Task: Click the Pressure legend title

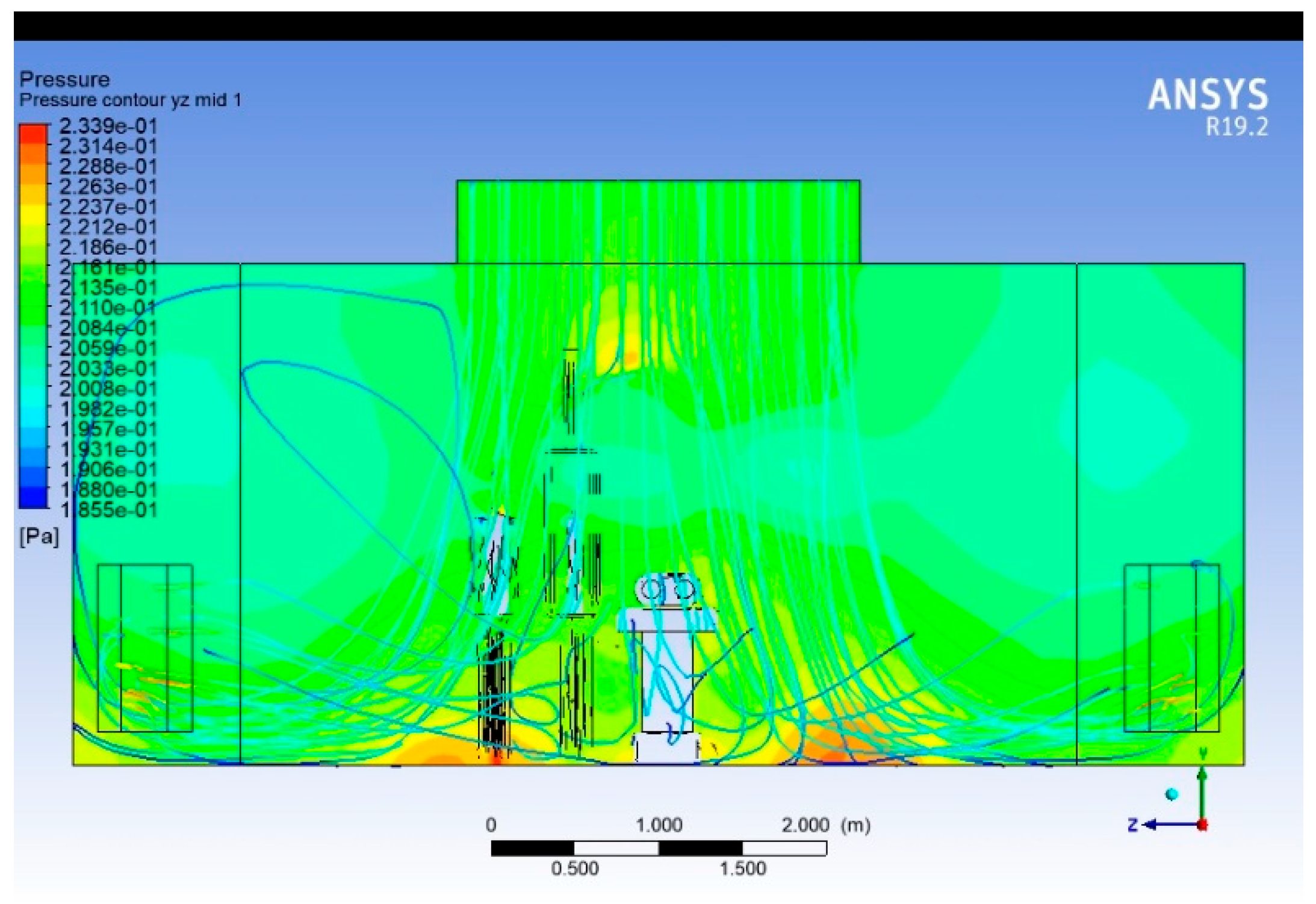Action: pos(64,79)
